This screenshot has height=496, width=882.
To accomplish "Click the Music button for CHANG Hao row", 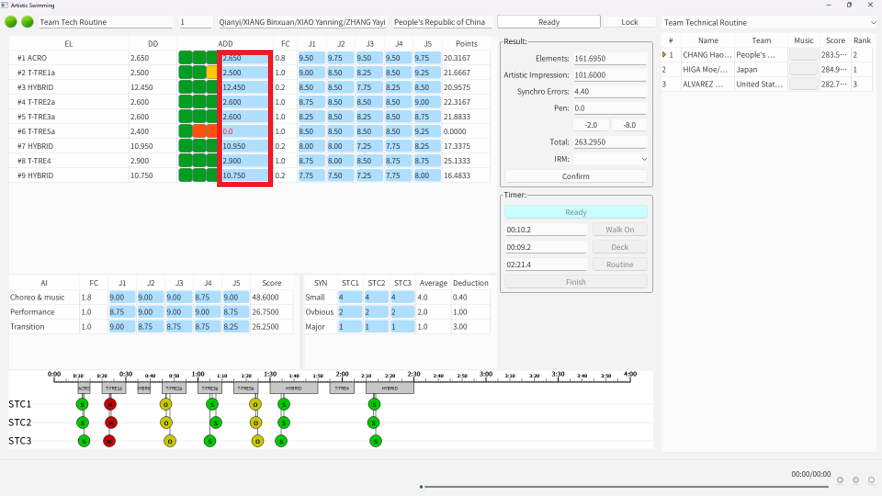I will click(x=803, y=55).
